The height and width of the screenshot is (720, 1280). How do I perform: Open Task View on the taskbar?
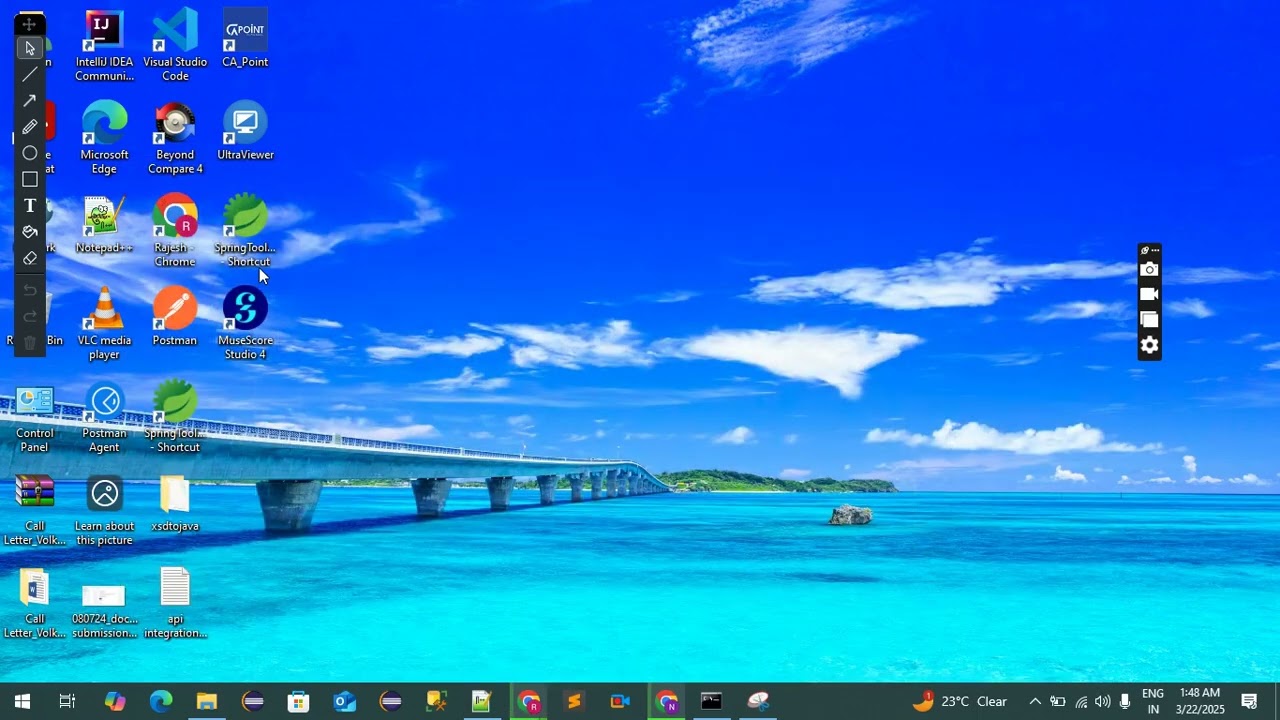67,701
